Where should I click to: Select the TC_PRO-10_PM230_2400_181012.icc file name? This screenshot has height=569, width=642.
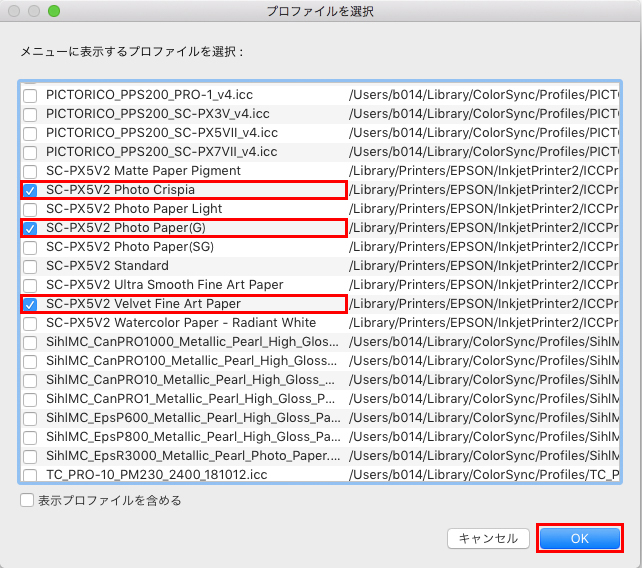click(x=156, y=475)
